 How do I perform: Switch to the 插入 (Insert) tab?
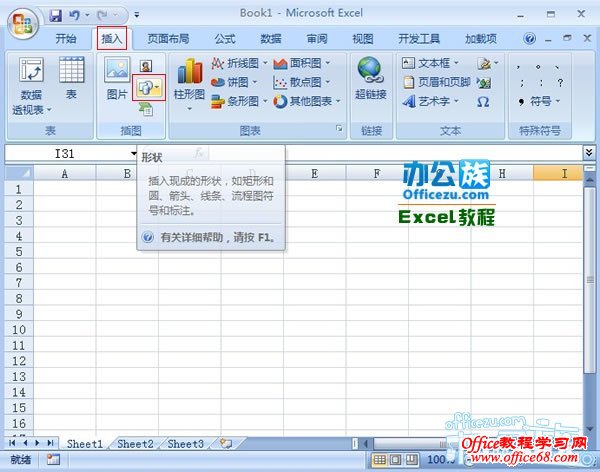click(111, 38)
